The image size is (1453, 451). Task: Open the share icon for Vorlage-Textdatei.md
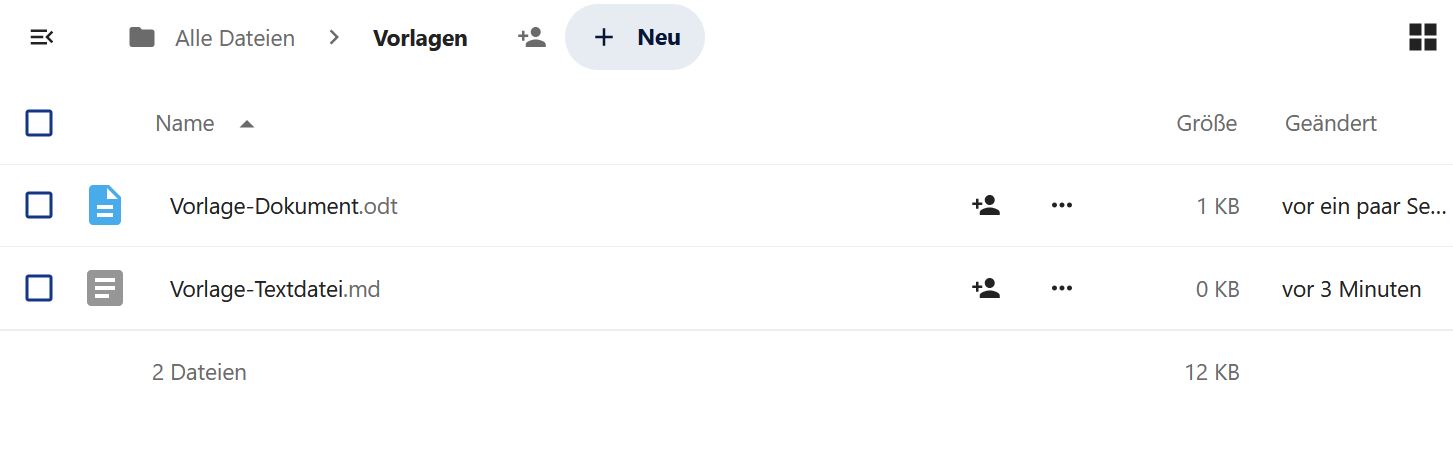[x=985, y=289]
